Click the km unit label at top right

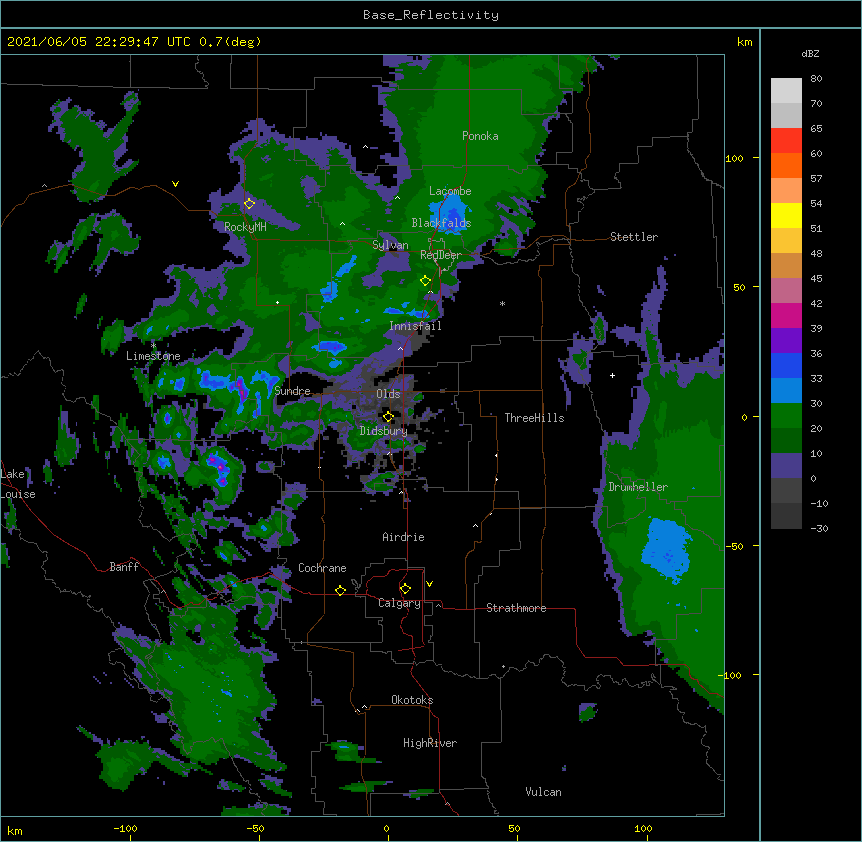pyautogui.click(x=745, y=42)
